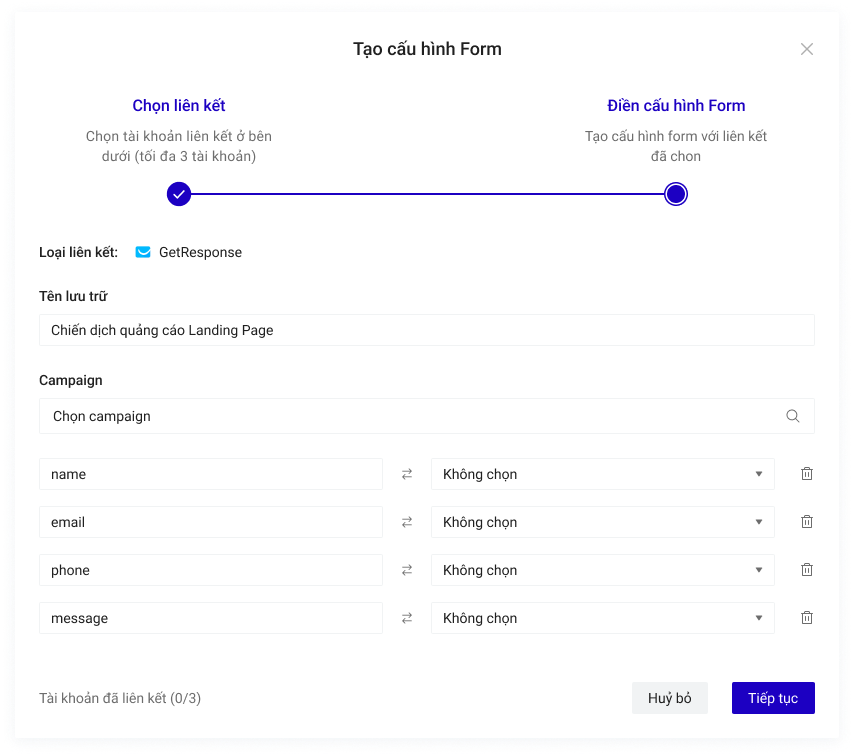This screenshot has width=854, height=756.
Task: Open the dropdown mapped to email field
Action: pos(602,522)
